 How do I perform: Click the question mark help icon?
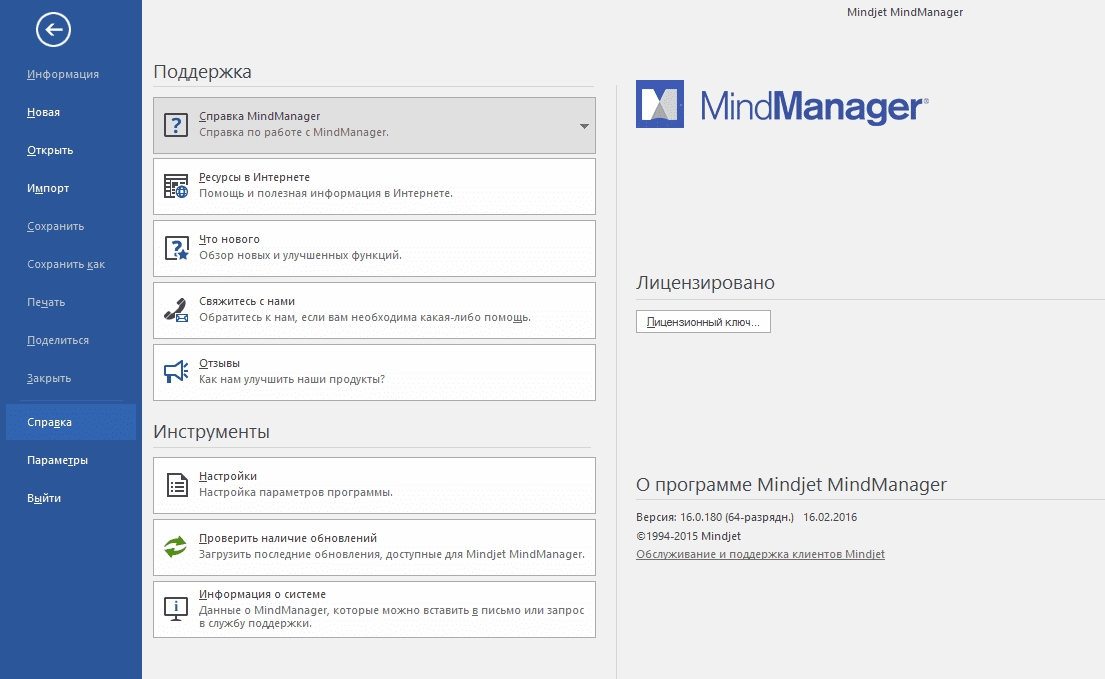(x=176, y=125)
